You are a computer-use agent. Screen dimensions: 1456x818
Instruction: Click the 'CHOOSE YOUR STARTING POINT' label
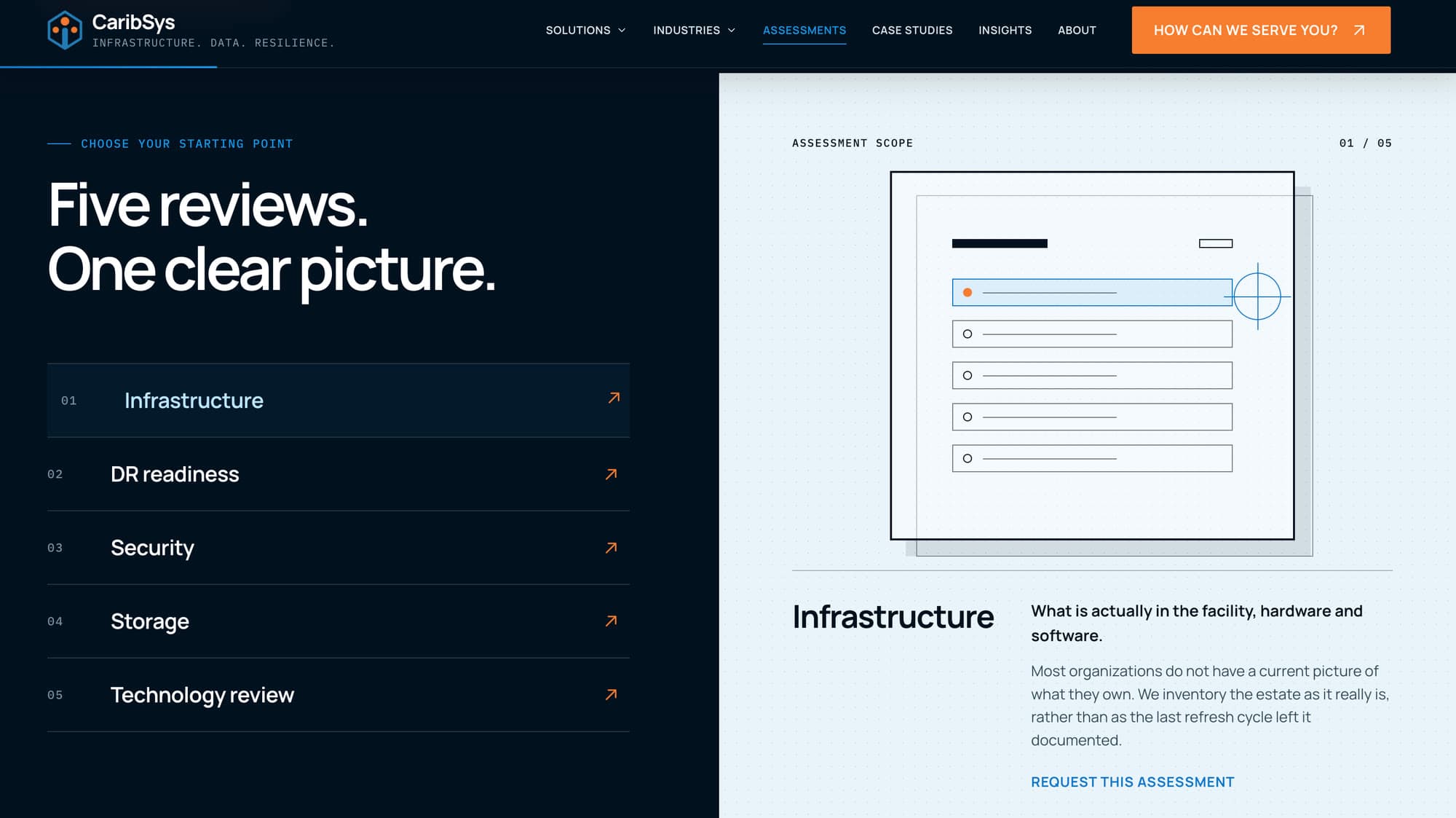tap(187, 143)
